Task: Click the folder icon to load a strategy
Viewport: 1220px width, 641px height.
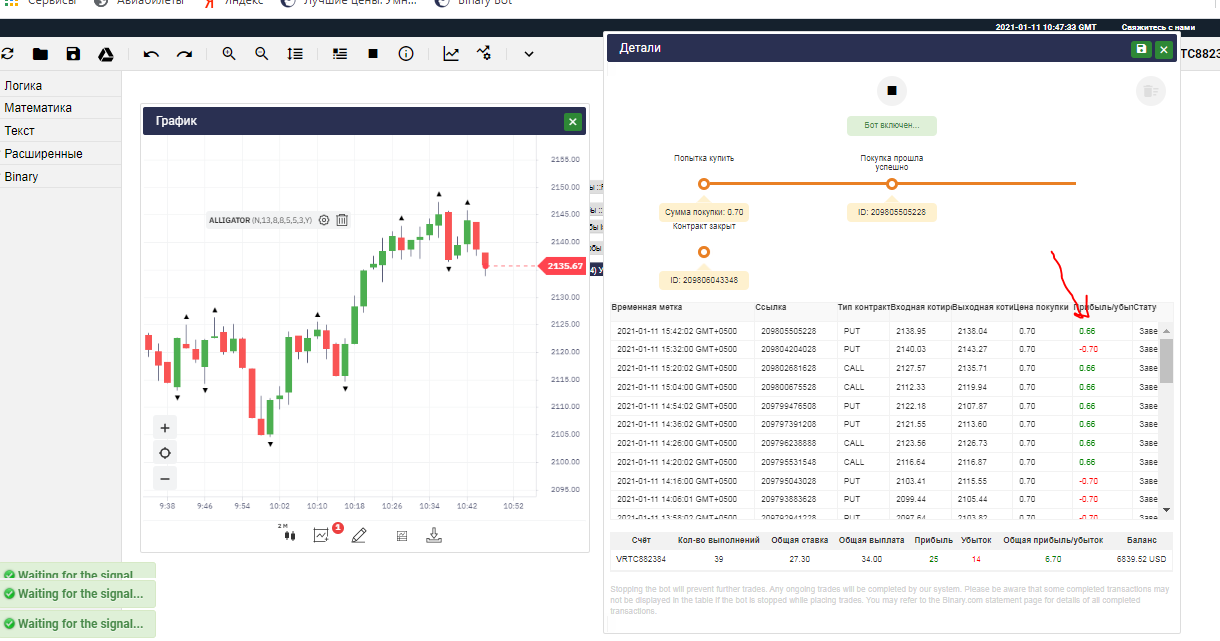Action: coord(40,54)
